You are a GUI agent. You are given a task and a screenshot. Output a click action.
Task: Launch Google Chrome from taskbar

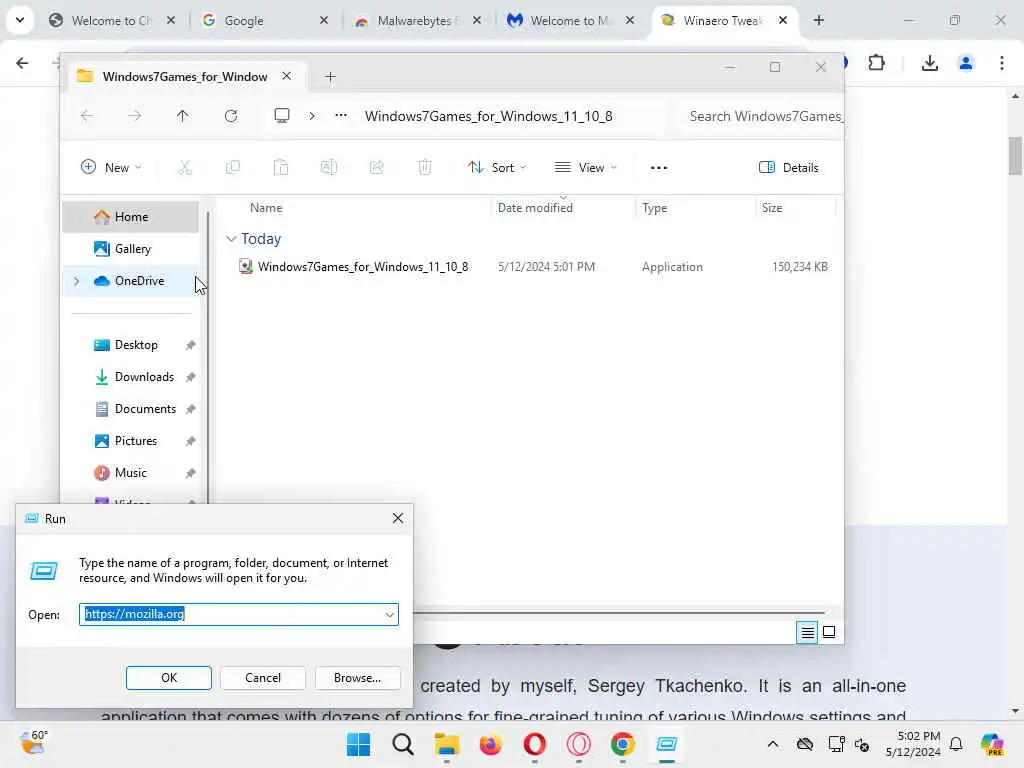622,744
